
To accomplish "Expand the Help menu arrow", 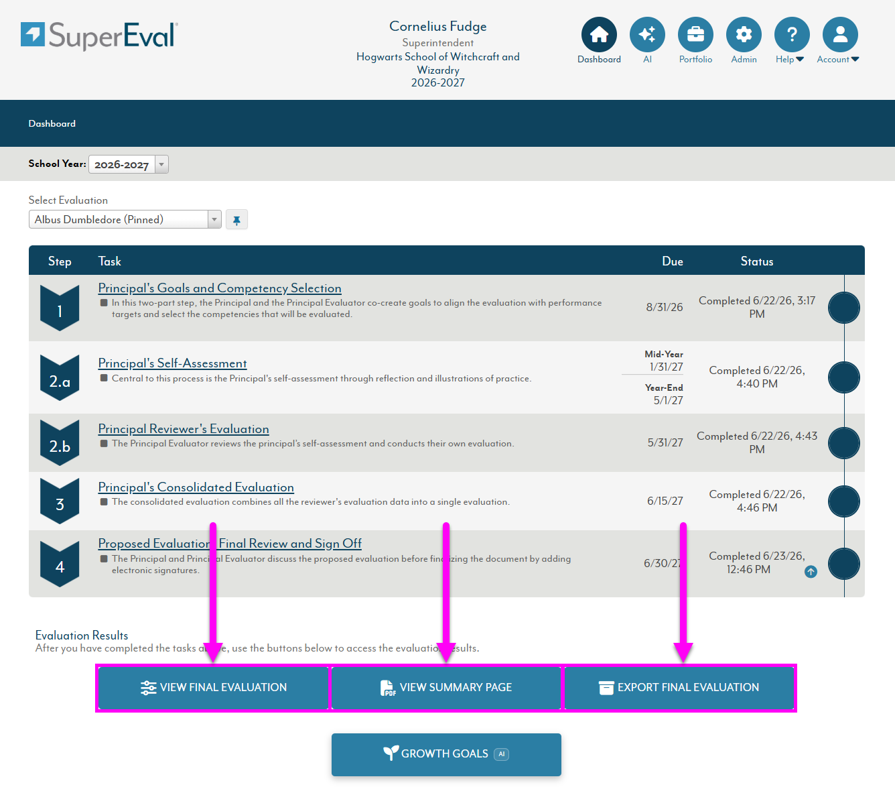I will click(x=800, y=59).
